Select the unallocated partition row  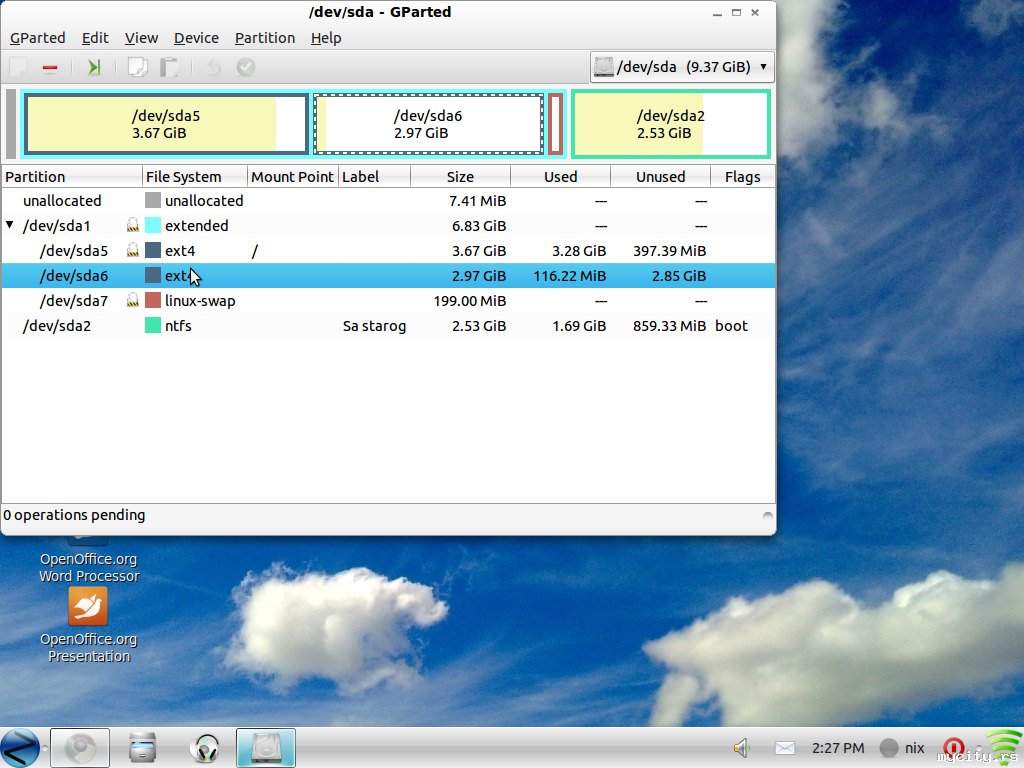point(388,200)
